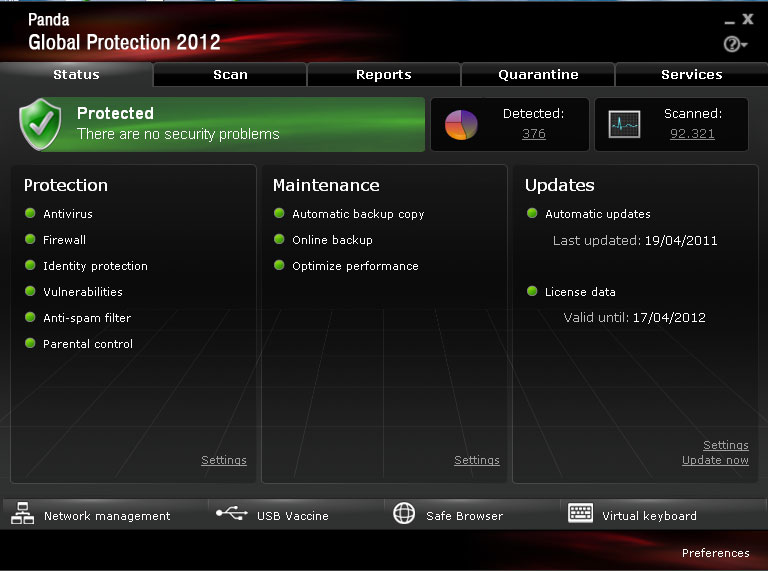Open the Safe Browser globe icon

(404, 514)
